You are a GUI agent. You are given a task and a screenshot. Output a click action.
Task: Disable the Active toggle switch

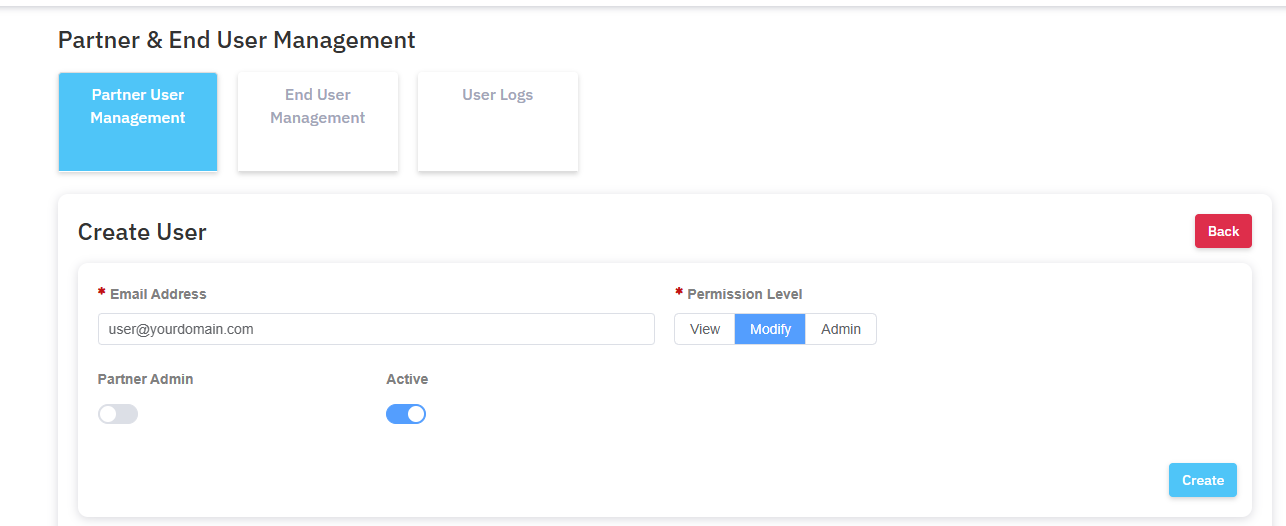[406, 414]
